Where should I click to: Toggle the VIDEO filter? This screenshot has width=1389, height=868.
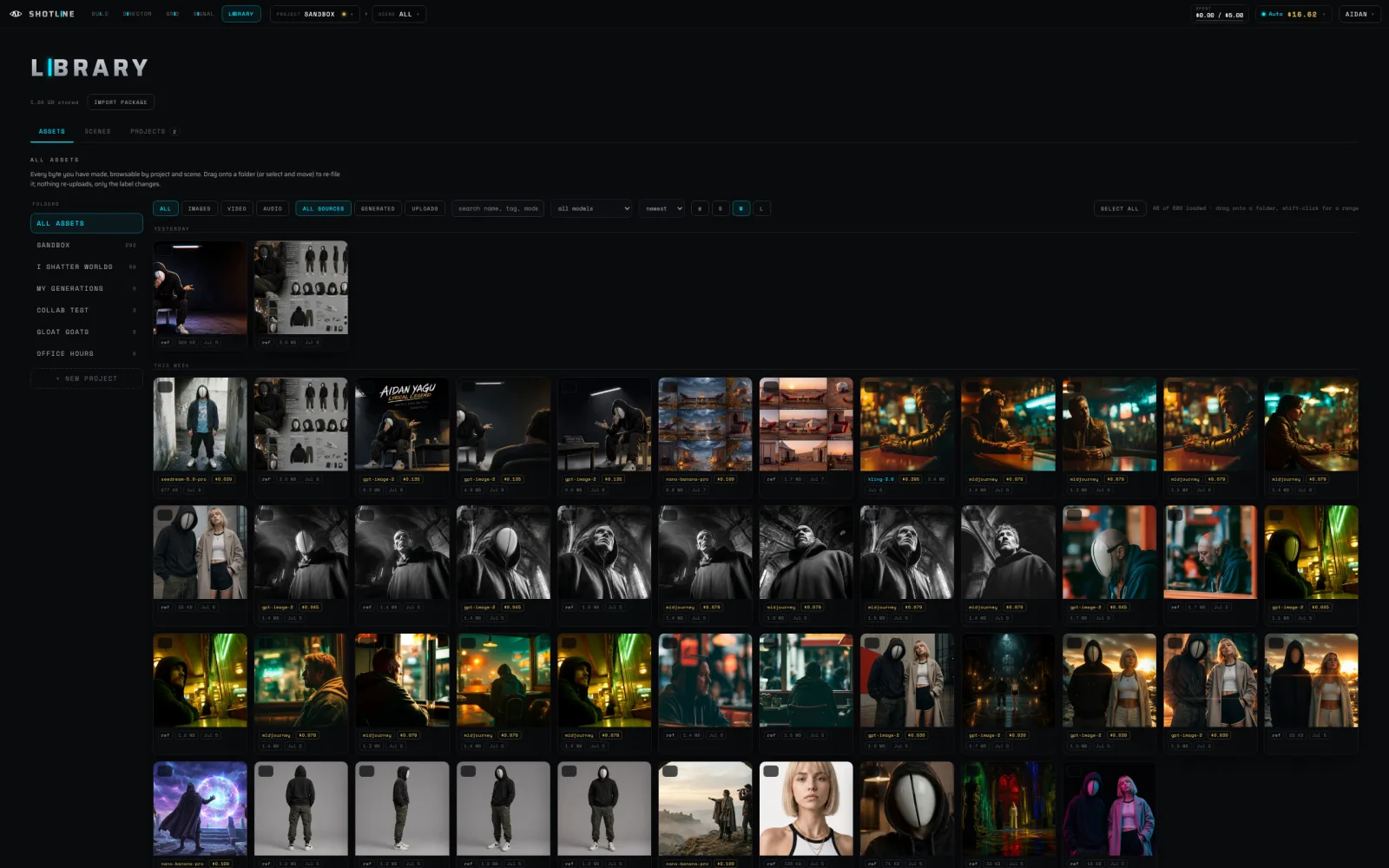coord(237,208)
